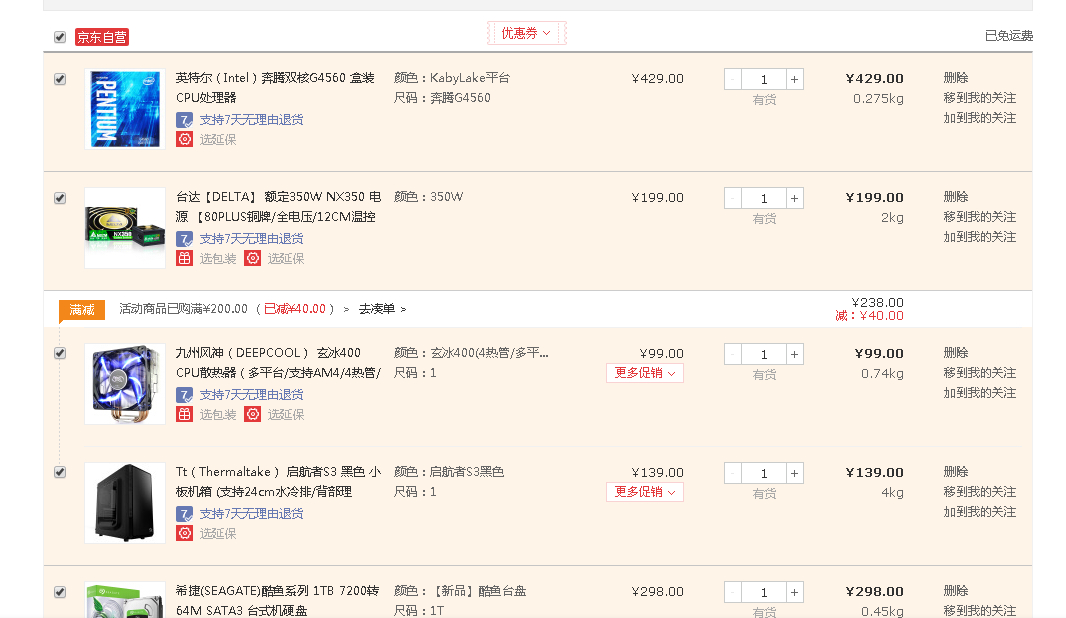Click the gift packaging icon for DEEPCOOL cooler
The image size is (1066, 618).
pos(184,414)
